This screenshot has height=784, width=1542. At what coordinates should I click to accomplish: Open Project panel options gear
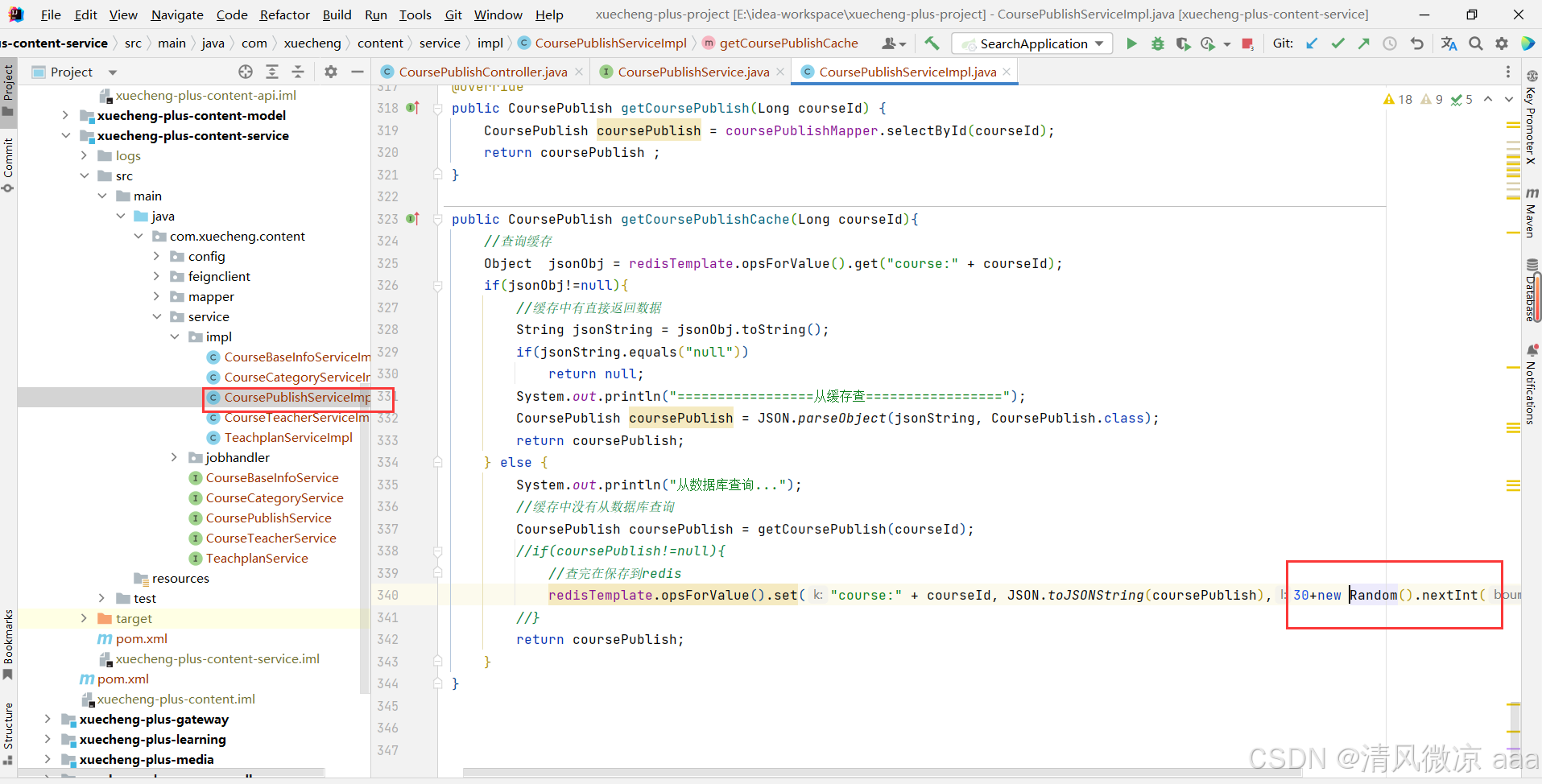[x=331, y=72]
